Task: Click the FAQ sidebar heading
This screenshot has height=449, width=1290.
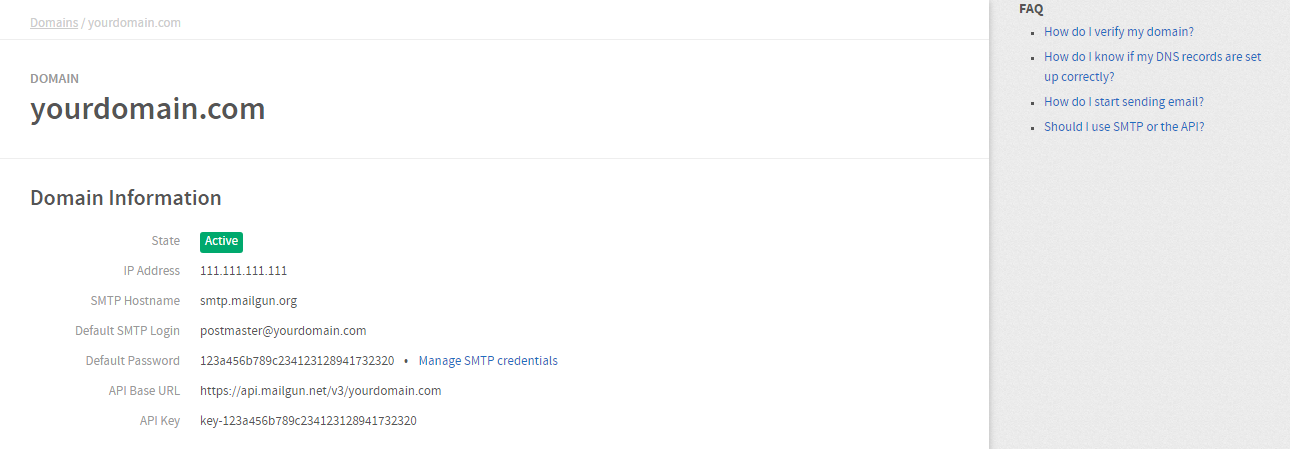Action: click(1031, 9)
